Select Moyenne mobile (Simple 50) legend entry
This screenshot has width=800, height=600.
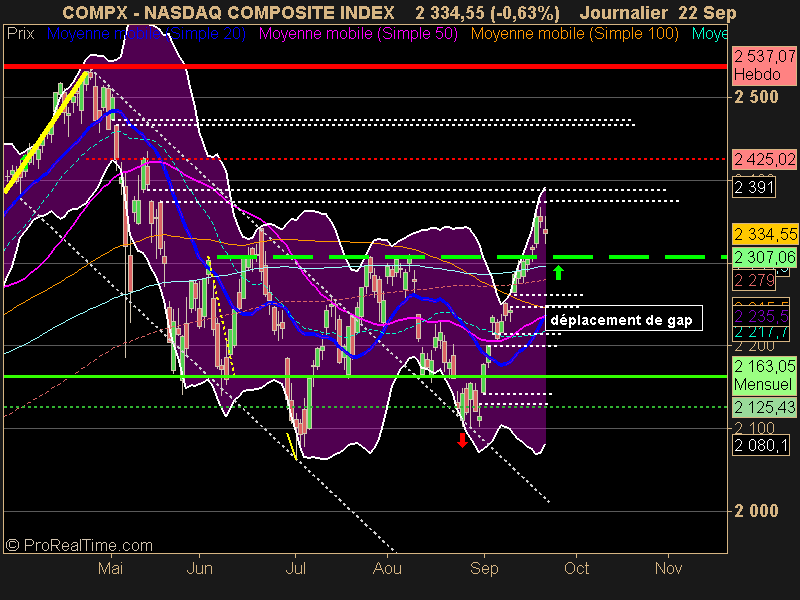coord(358,34)
